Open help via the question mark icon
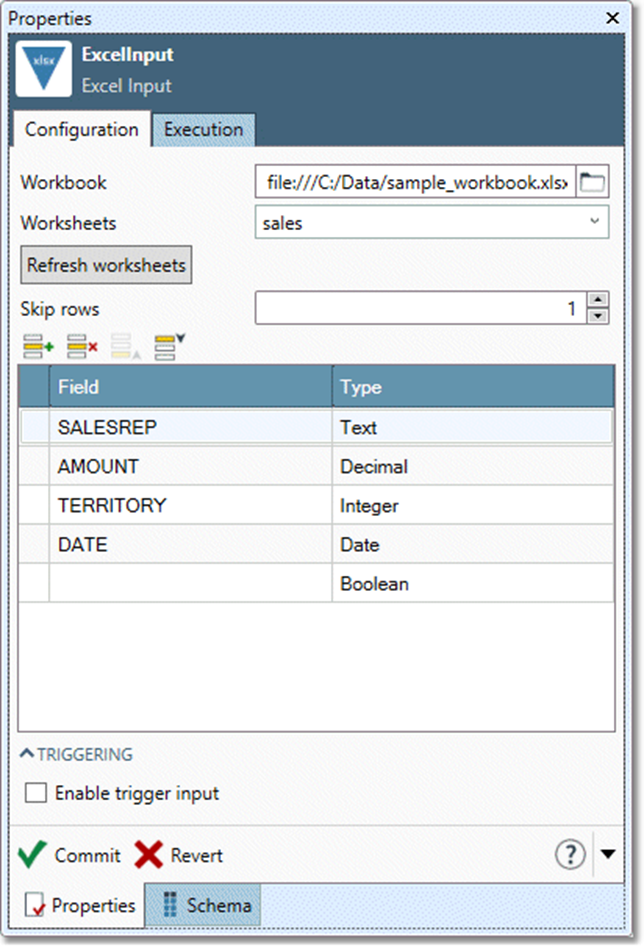 pyautogui.click(x=570, y=854)
